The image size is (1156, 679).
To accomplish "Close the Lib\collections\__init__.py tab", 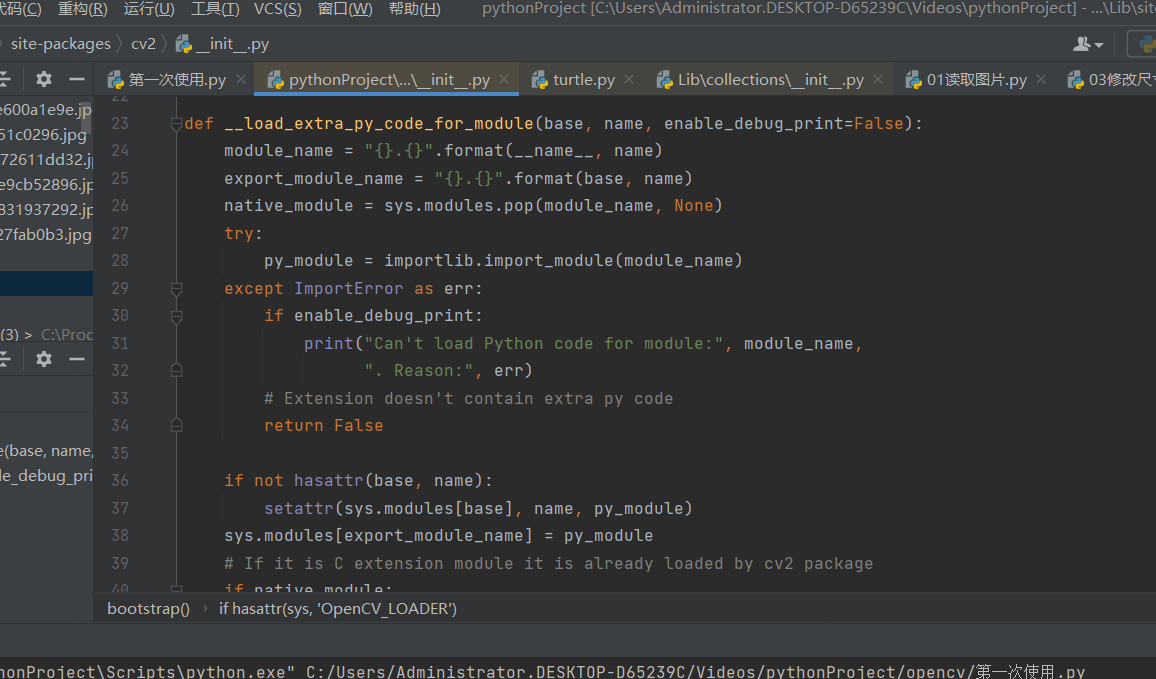I will [x=878, y=79].
